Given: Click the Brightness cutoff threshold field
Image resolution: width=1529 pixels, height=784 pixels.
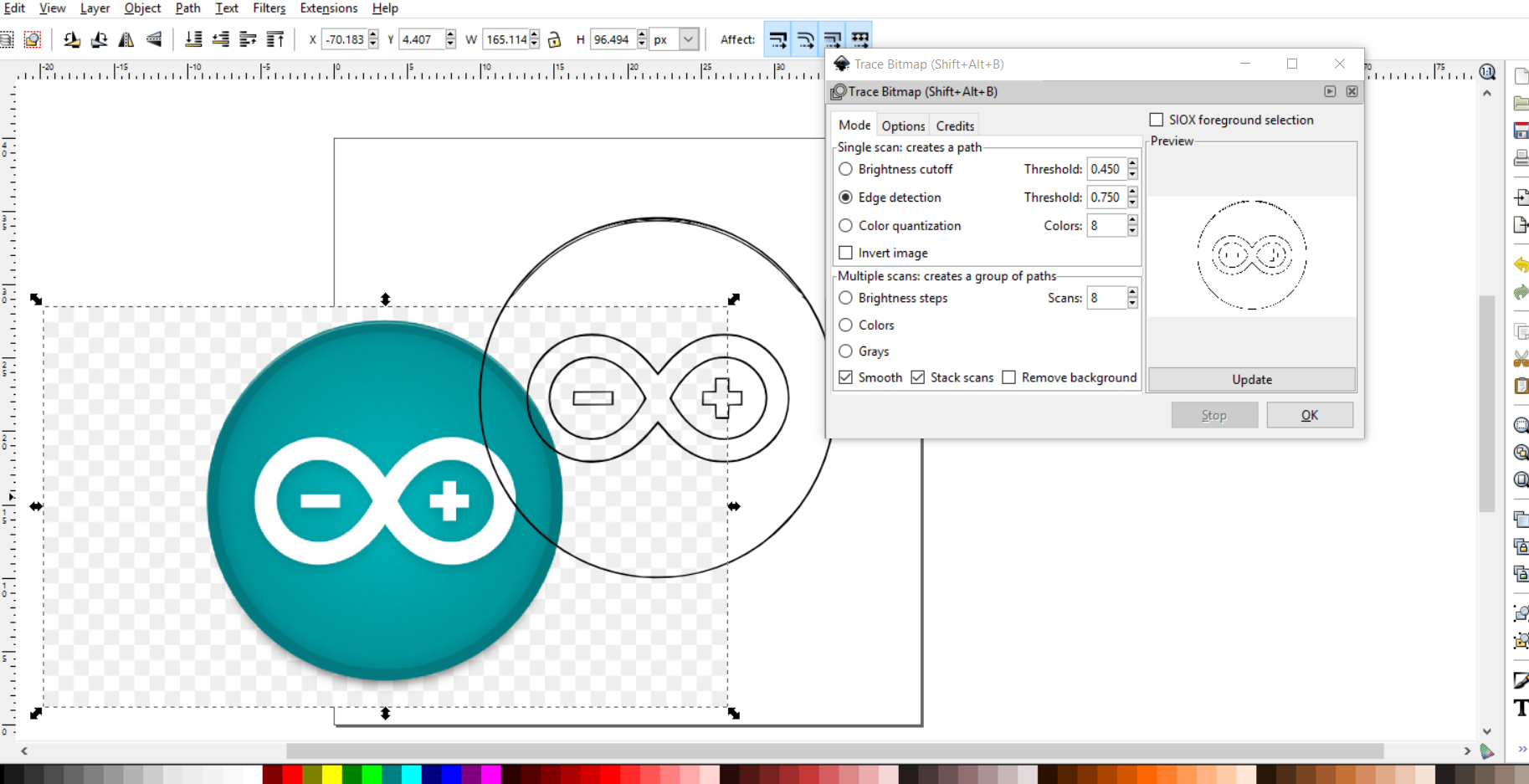Looking at the screenshot, I should tap(1106, 169).
